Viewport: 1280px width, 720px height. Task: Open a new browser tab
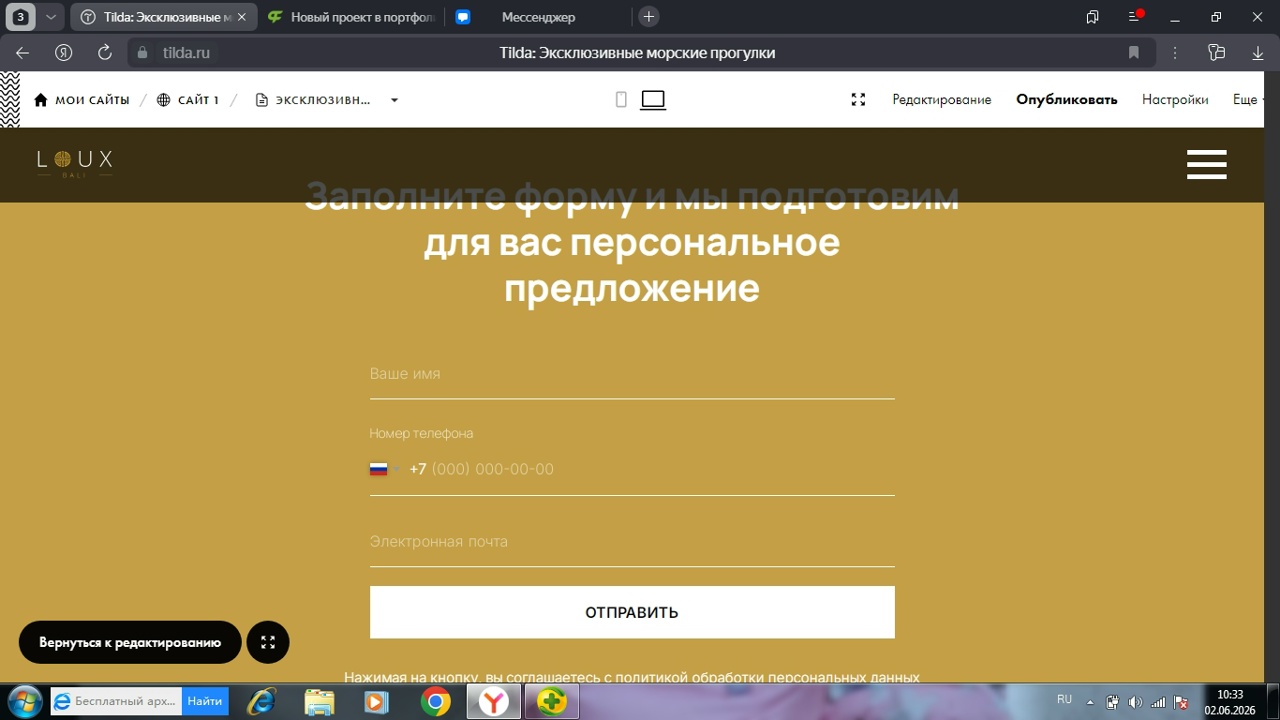pos(648,17)
